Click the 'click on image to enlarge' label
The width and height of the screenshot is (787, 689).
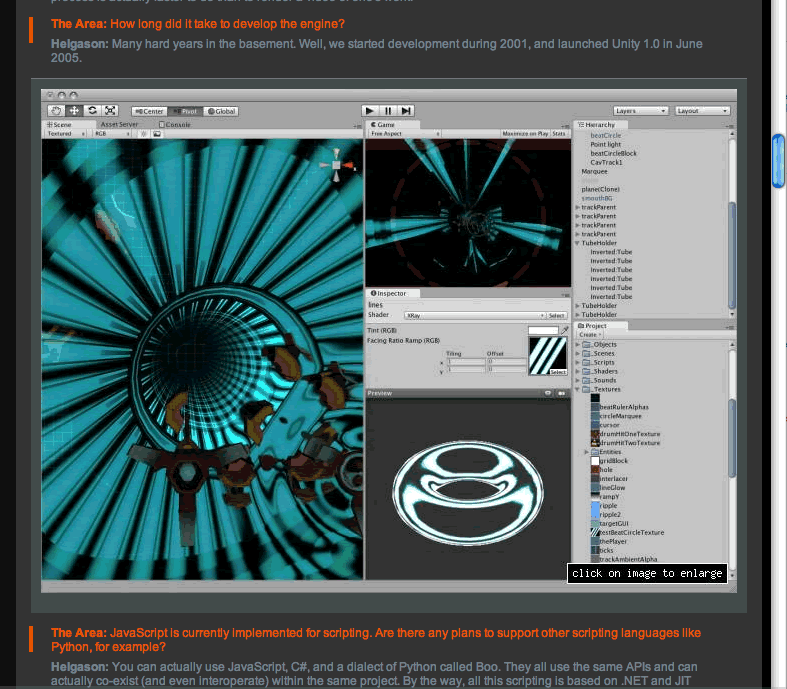(x=647, y=574)
